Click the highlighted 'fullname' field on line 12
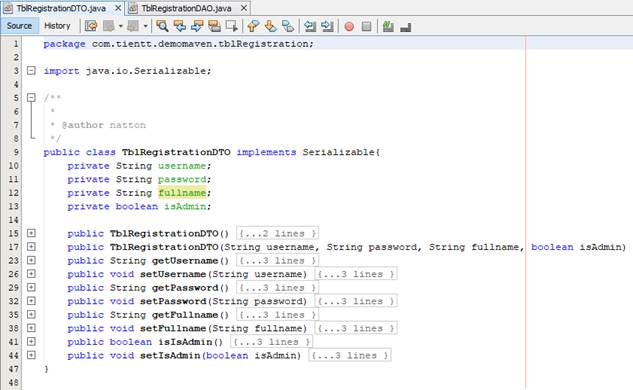The height and width of the screenshot is (390, 633). [182, 193]
